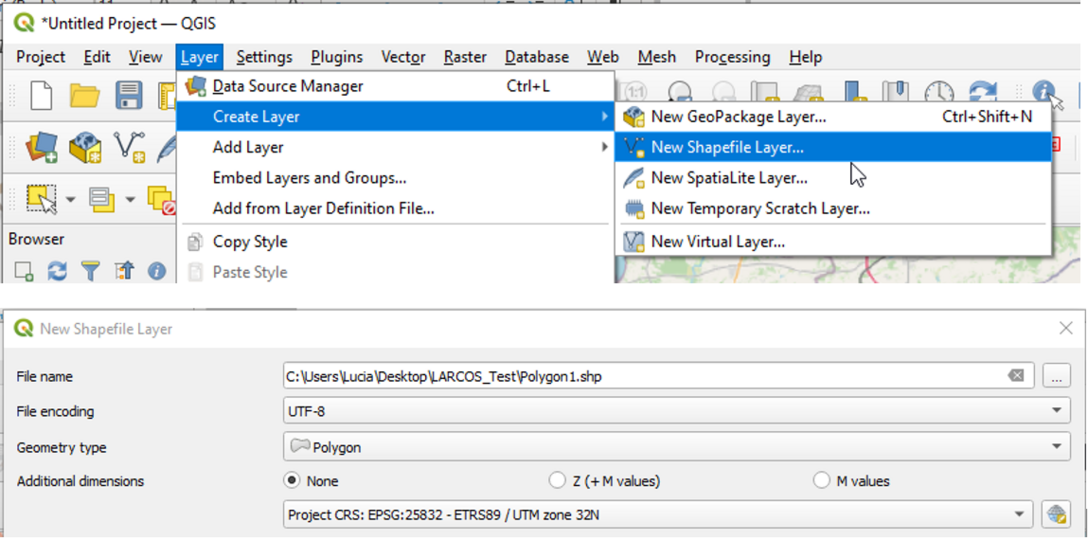Click the Show Bookmarks toolbar icon
This screenshot has width=1088, height=540.
pyautogui.click(x=896, y=92)
